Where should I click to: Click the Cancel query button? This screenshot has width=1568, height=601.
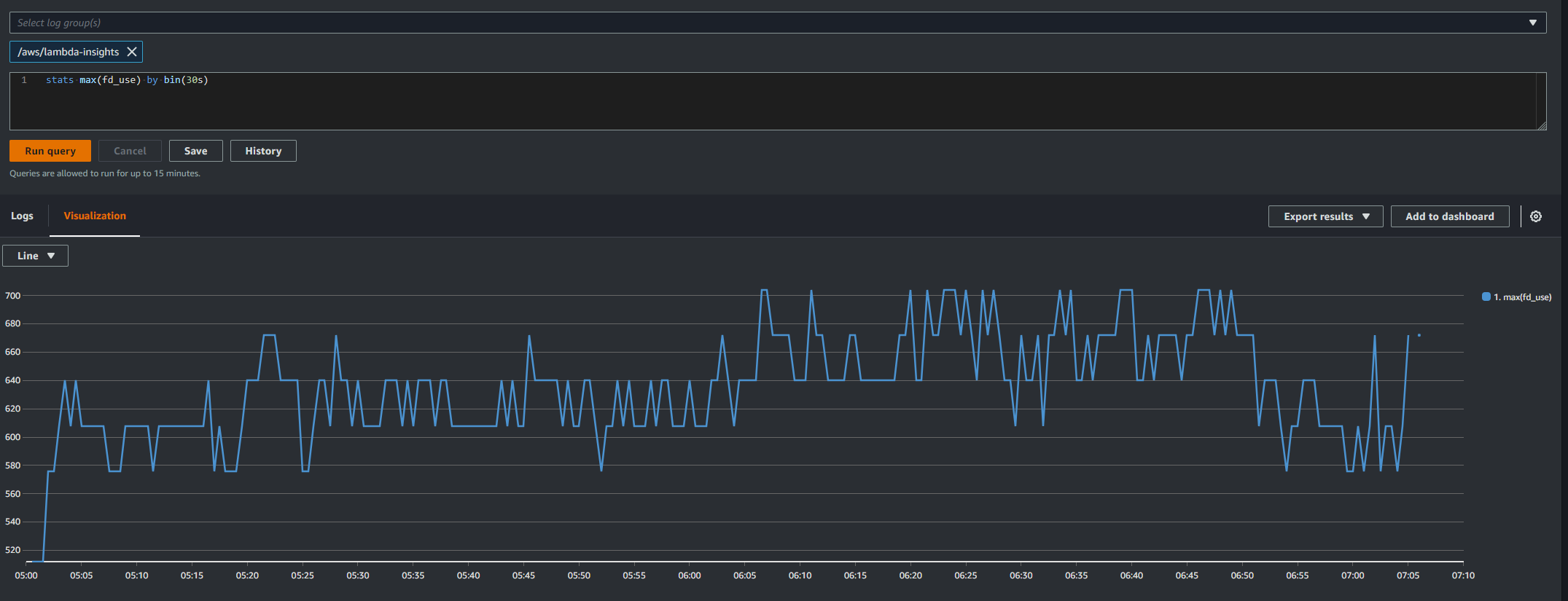130,151
